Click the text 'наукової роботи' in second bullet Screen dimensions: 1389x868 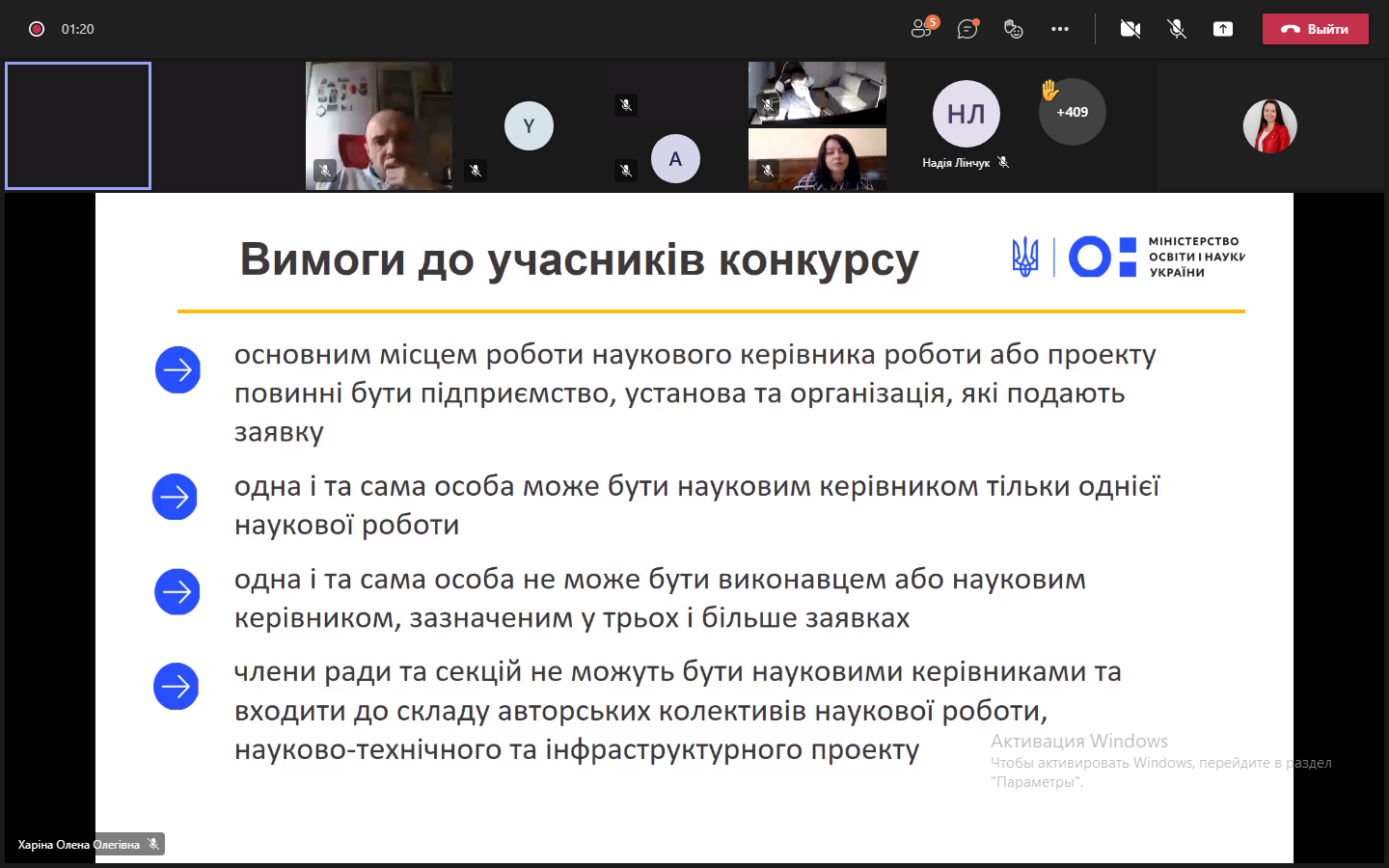tap(347, 525)
